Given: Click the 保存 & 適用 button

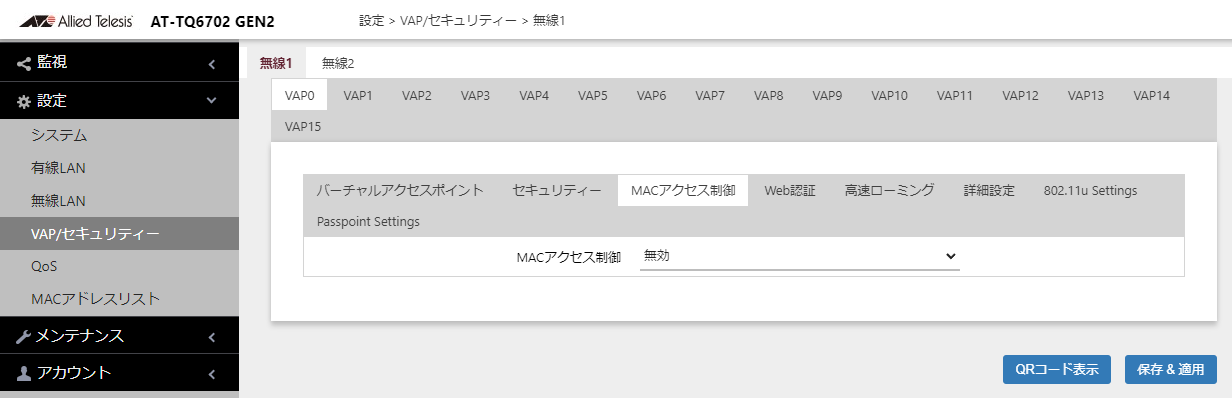Looking at the screenshot, I should [1171, 369].
